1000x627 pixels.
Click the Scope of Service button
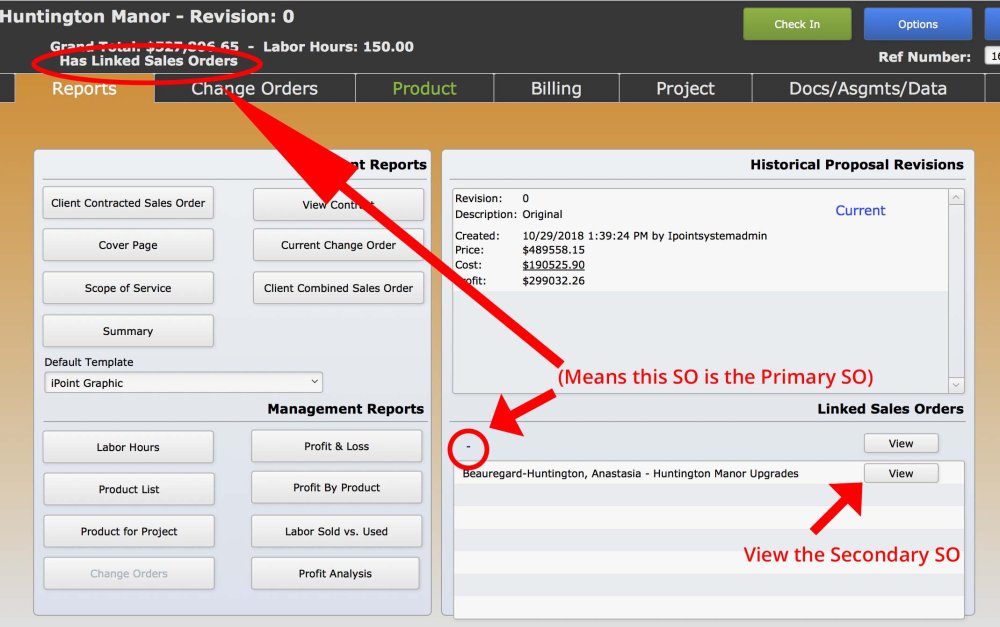click(128, 288)
